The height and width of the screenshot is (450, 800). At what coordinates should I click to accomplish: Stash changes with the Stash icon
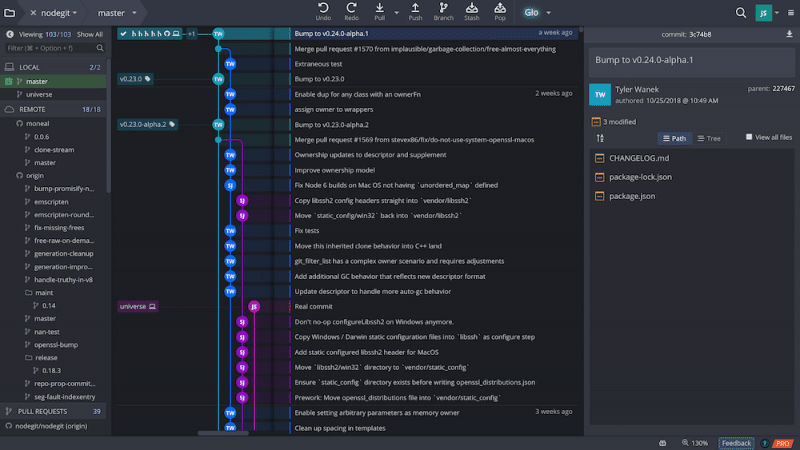pos(472,12)
